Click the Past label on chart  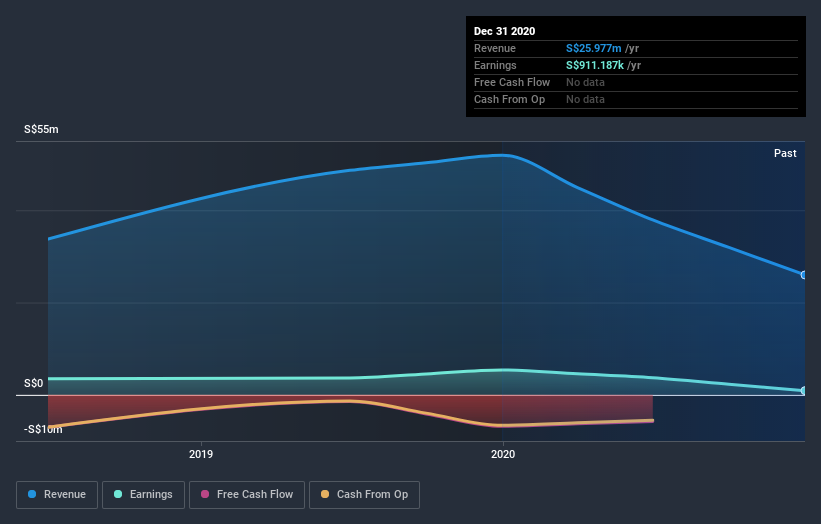click(785, 153)
